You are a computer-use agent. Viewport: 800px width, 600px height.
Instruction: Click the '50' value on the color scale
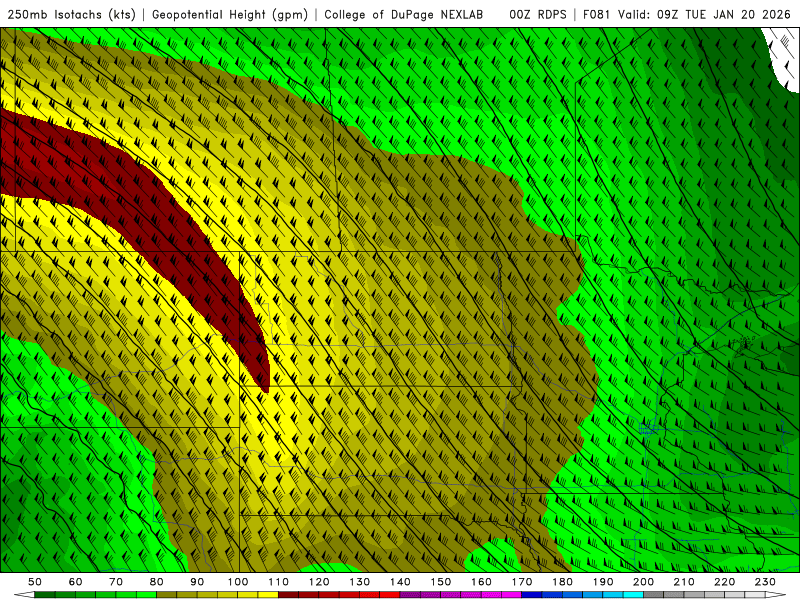35,582
